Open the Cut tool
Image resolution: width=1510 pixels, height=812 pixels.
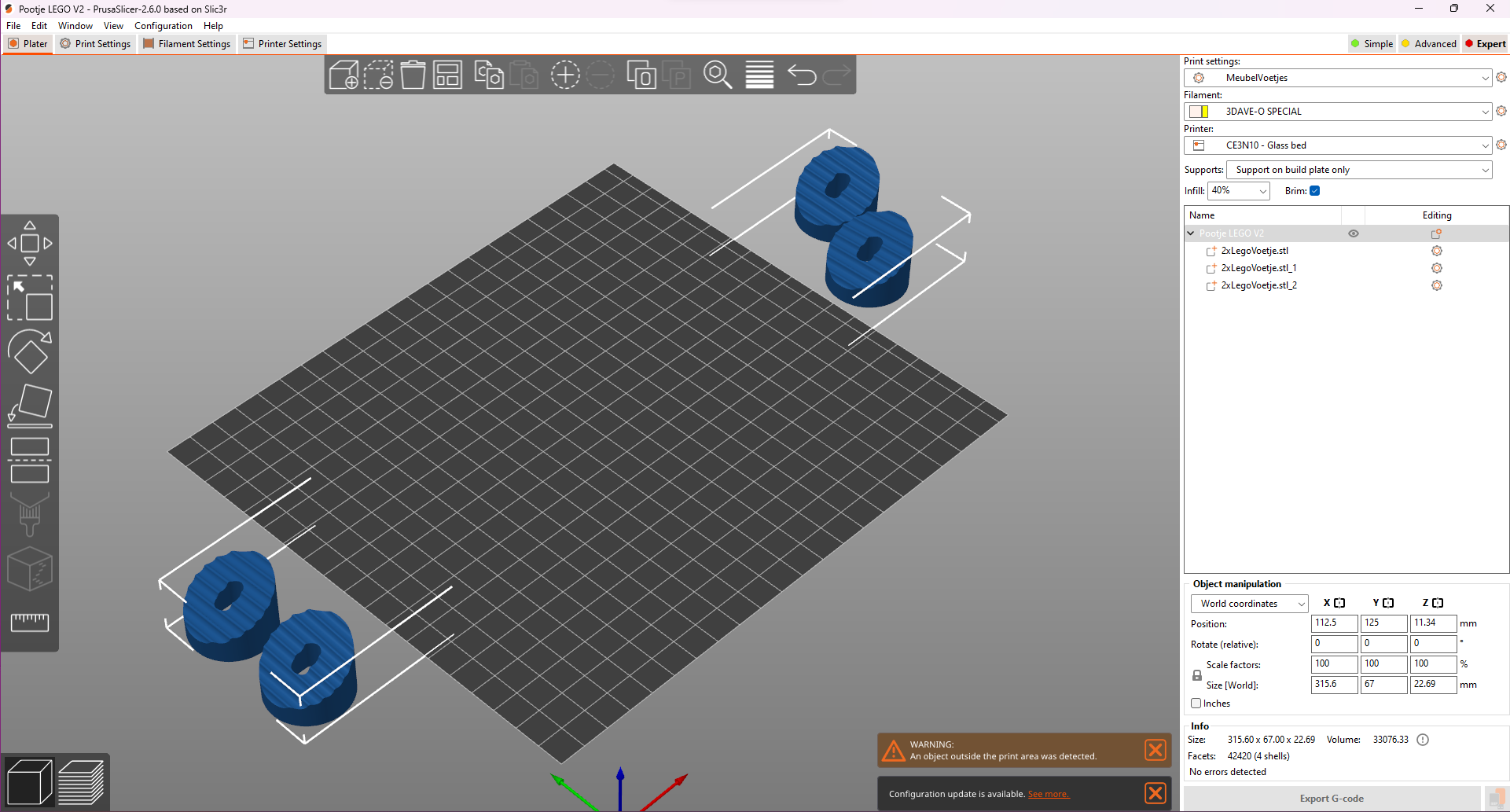click(29, 460)
